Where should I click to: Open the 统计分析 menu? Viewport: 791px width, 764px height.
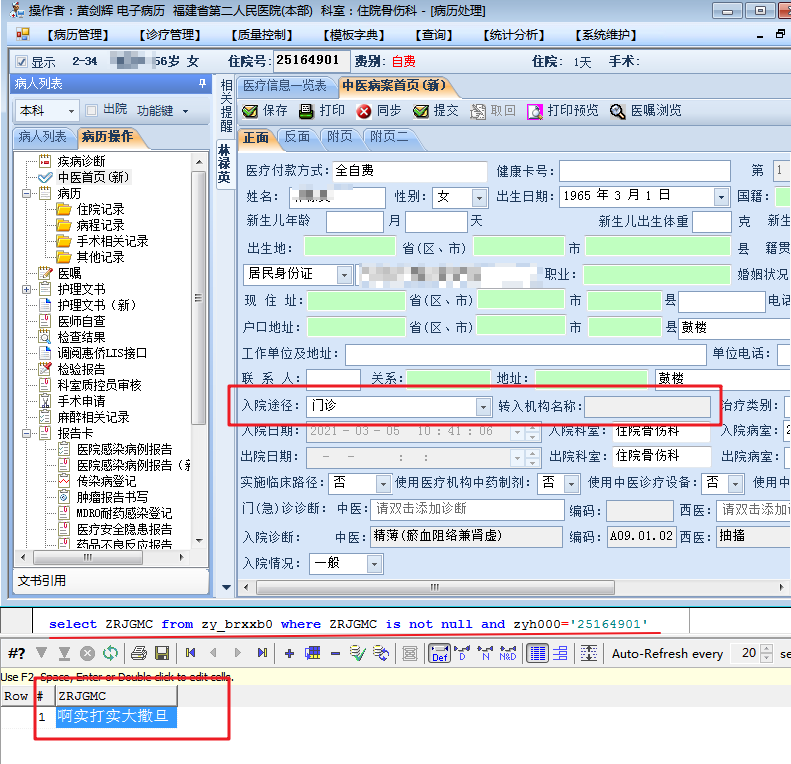click(514, 35)
